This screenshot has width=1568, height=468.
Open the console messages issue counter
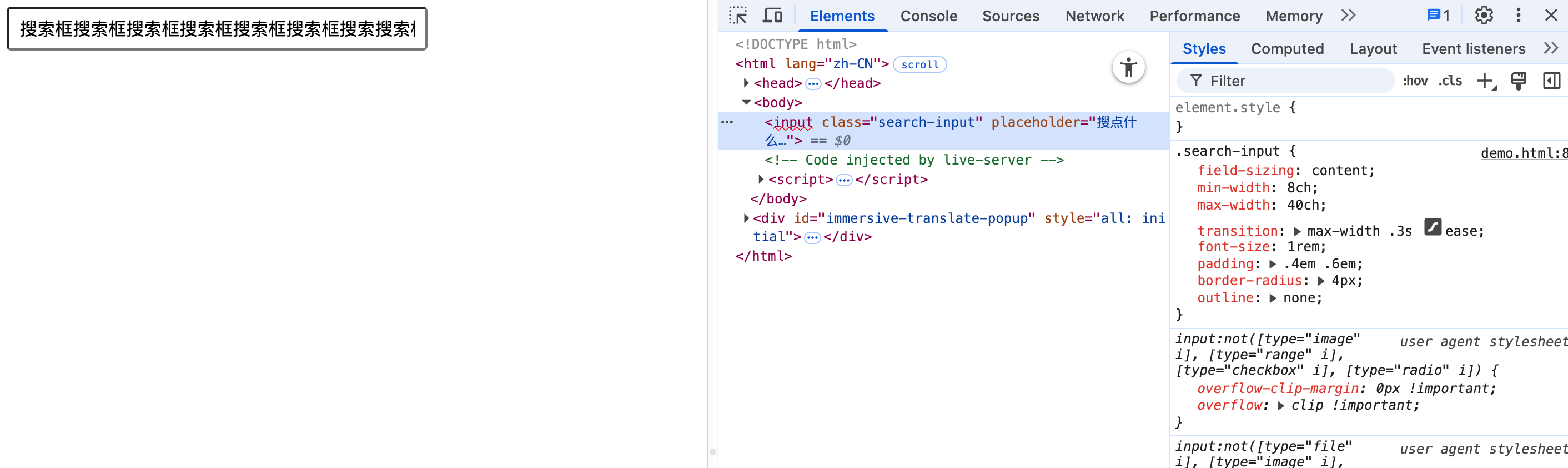click(x=1439, y=15)
